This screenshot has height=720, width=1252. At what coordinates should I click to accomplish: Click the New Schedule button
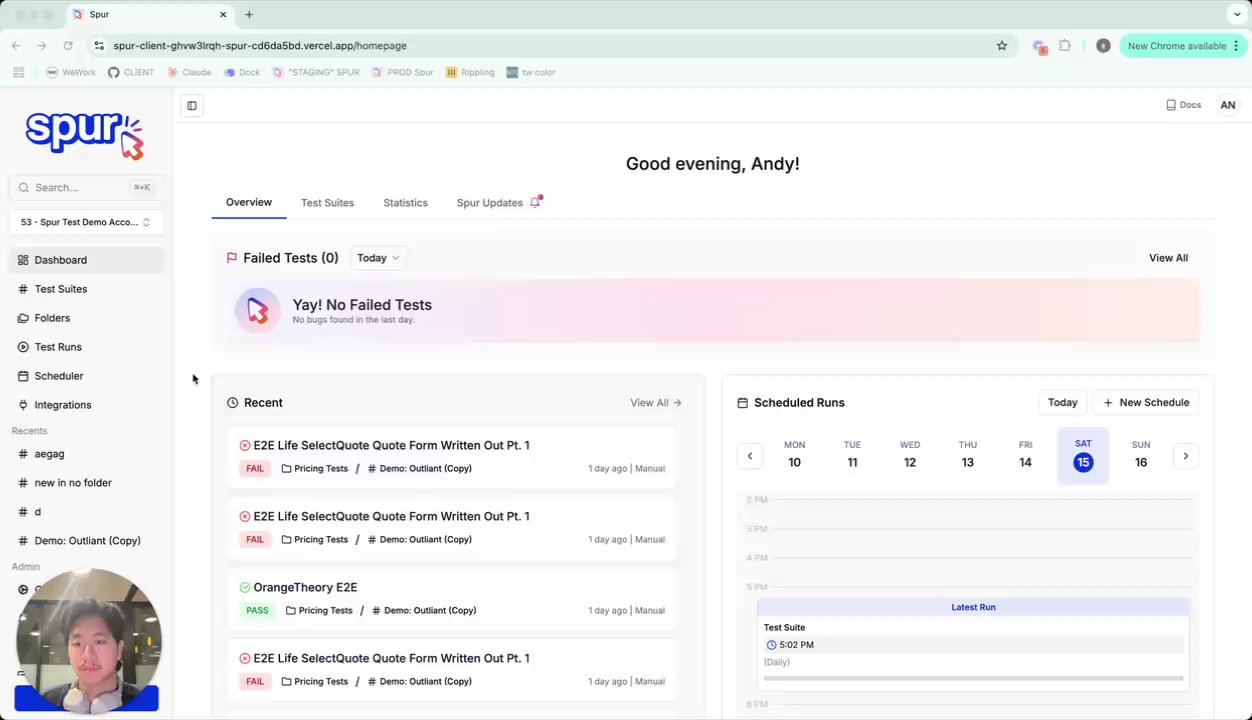pos(1146,402)
